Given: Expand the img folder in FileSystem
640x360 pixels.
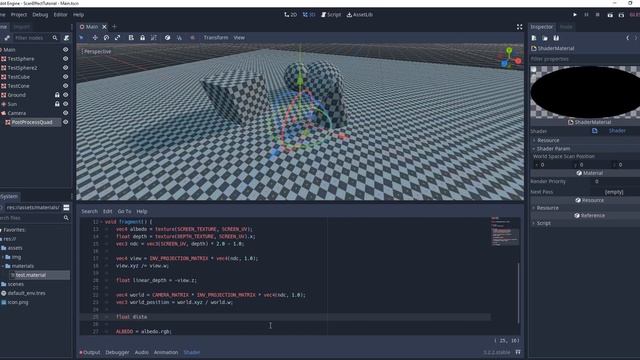Looking at the screenshot, I should [x=3, y=257].
